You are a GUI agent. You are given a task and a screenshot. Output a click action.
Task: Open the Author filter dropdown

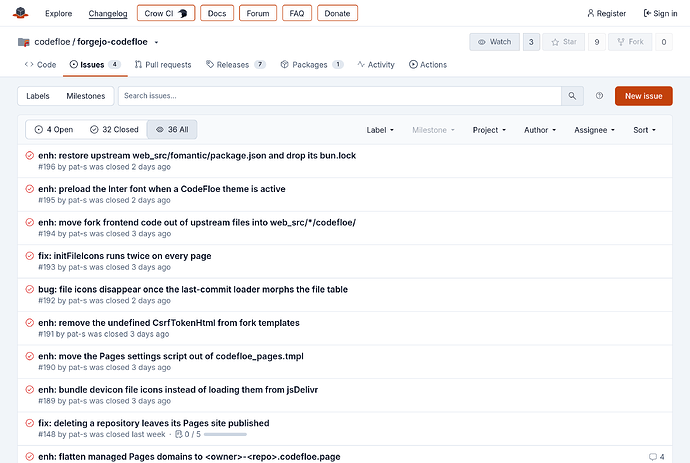click(540, 130)
